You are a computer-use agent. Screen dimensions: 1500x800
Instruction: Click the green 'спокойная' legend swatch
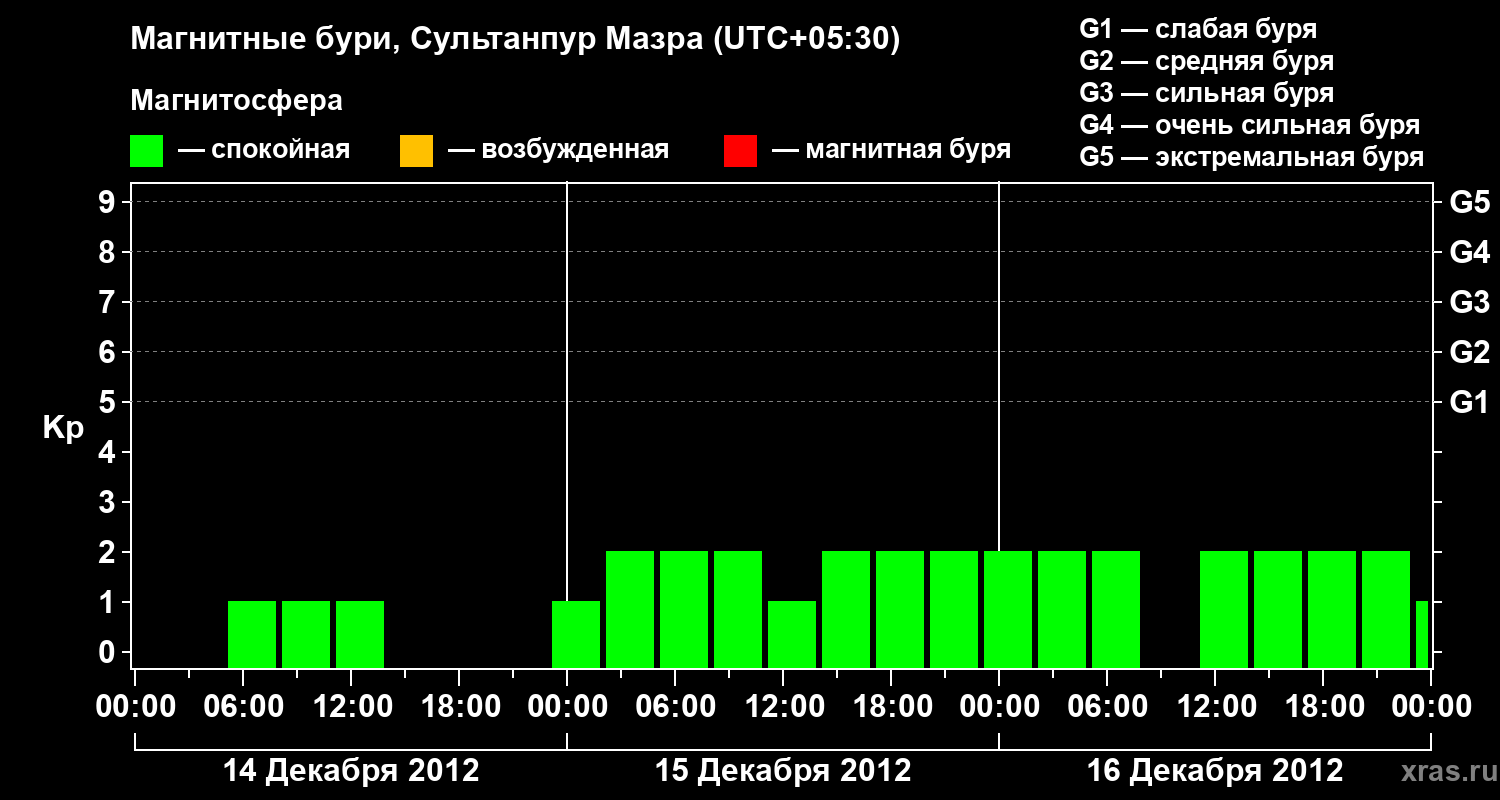147,151
